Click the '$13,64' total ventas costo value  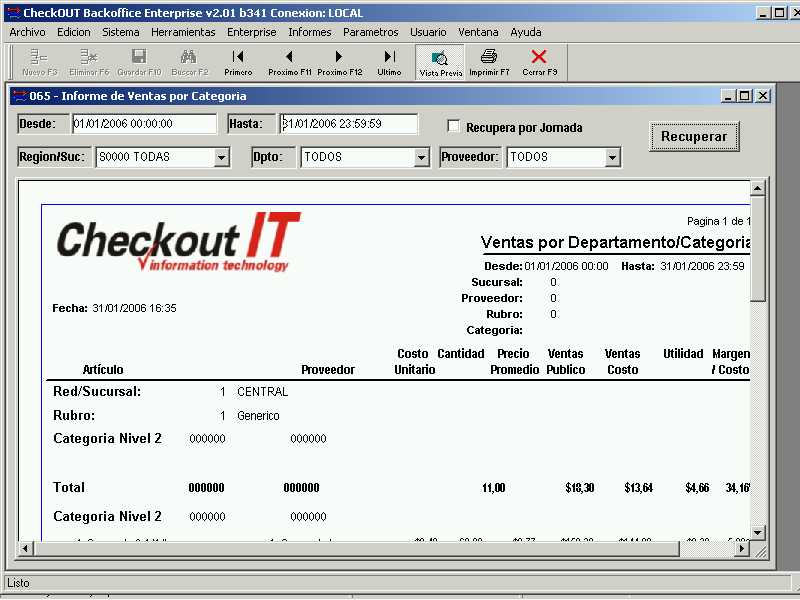638,488
